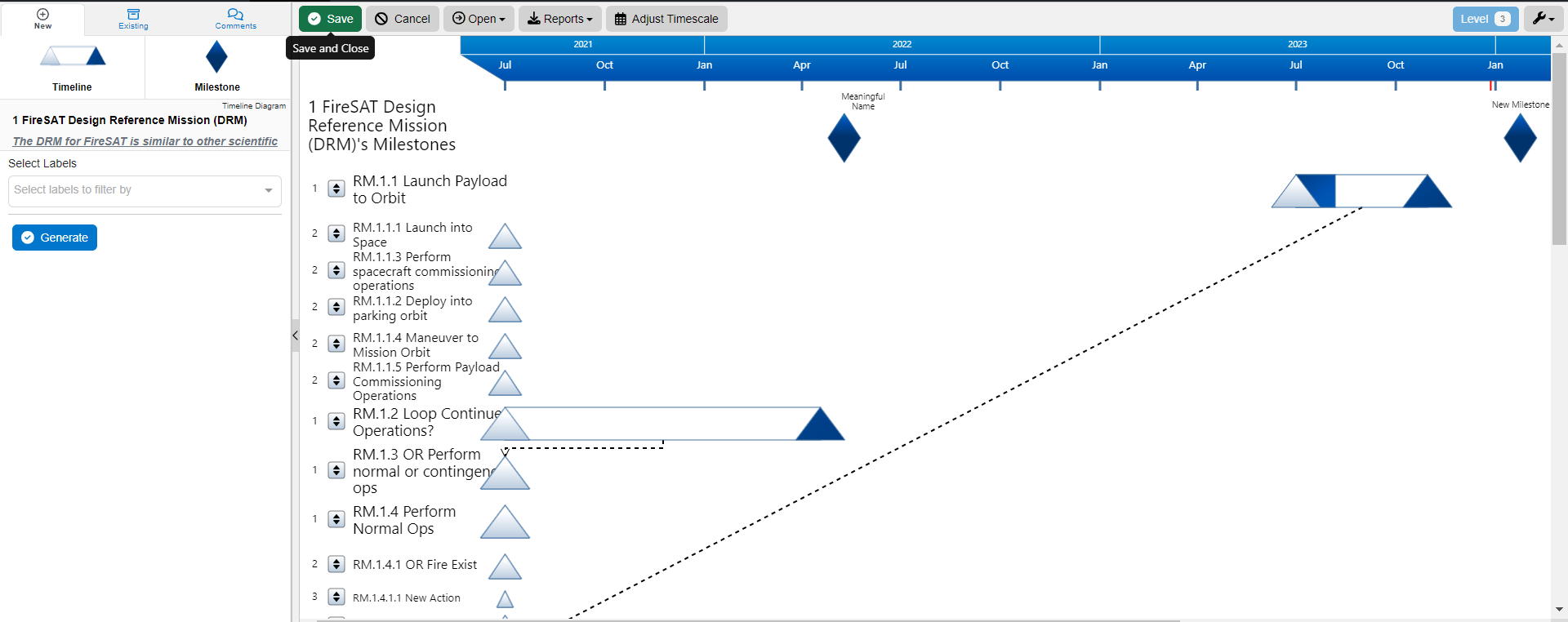Click the reorder stepper for RM.1.2 Loop Continue Operations
Viewport: 1568px width, 622px height.
point(336,421)
